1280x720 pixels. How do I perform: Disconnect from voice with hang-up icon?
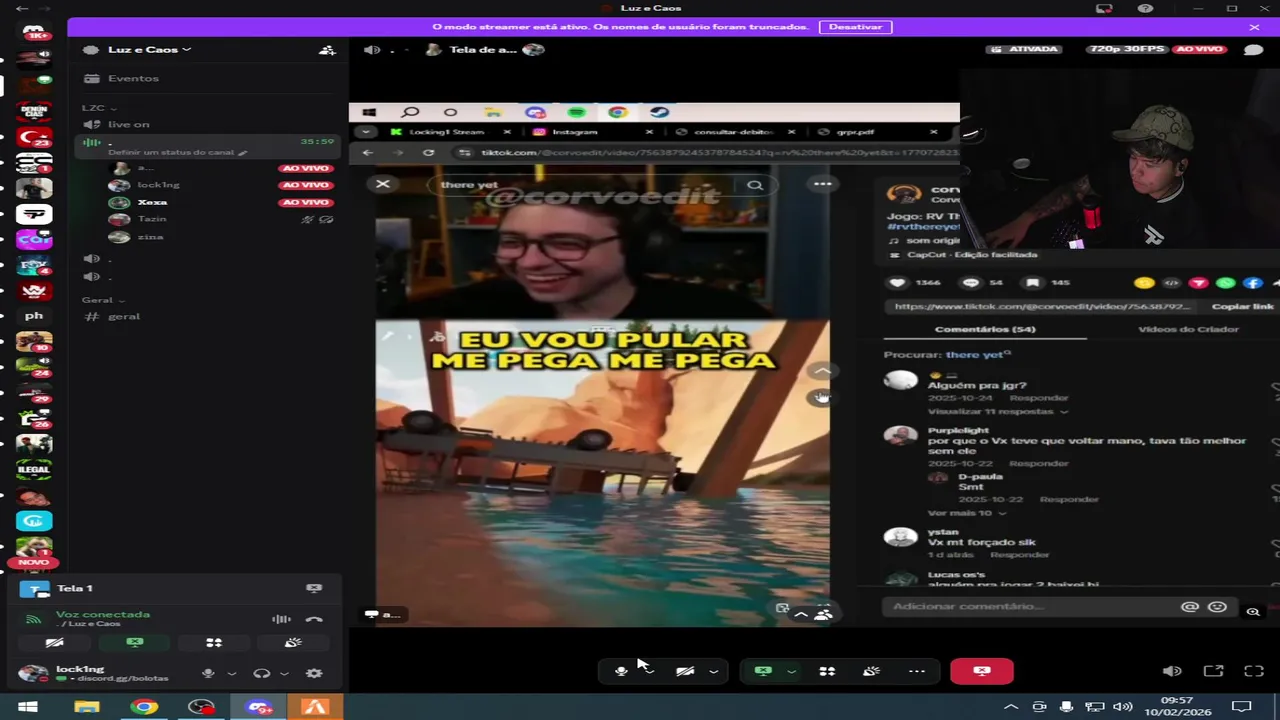coord(314,619)
